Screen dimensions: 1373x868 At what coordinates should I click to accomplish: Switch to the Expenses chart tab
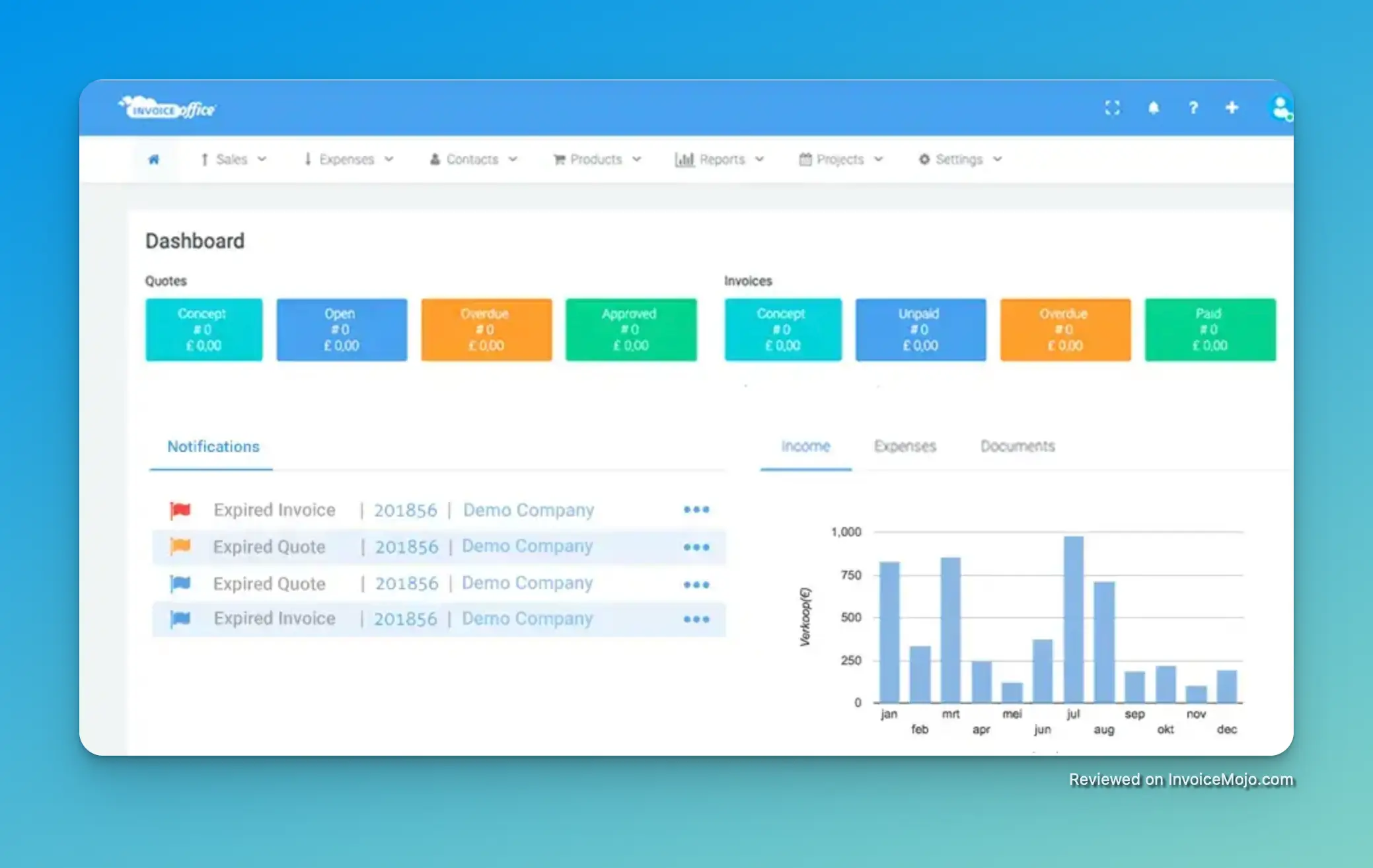click(x=905, y=446)
